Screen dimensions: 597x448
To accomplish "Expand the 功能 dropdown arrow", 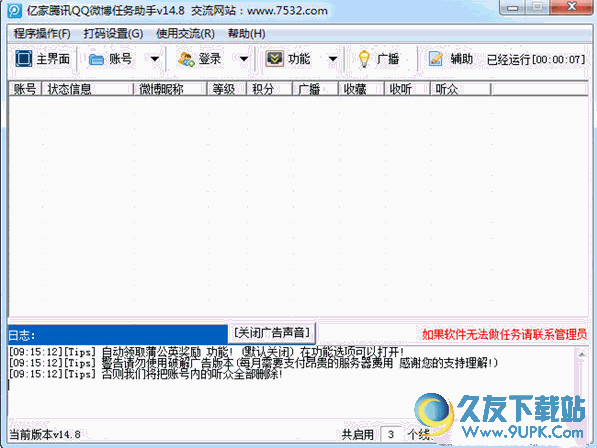I will (333, 59).
